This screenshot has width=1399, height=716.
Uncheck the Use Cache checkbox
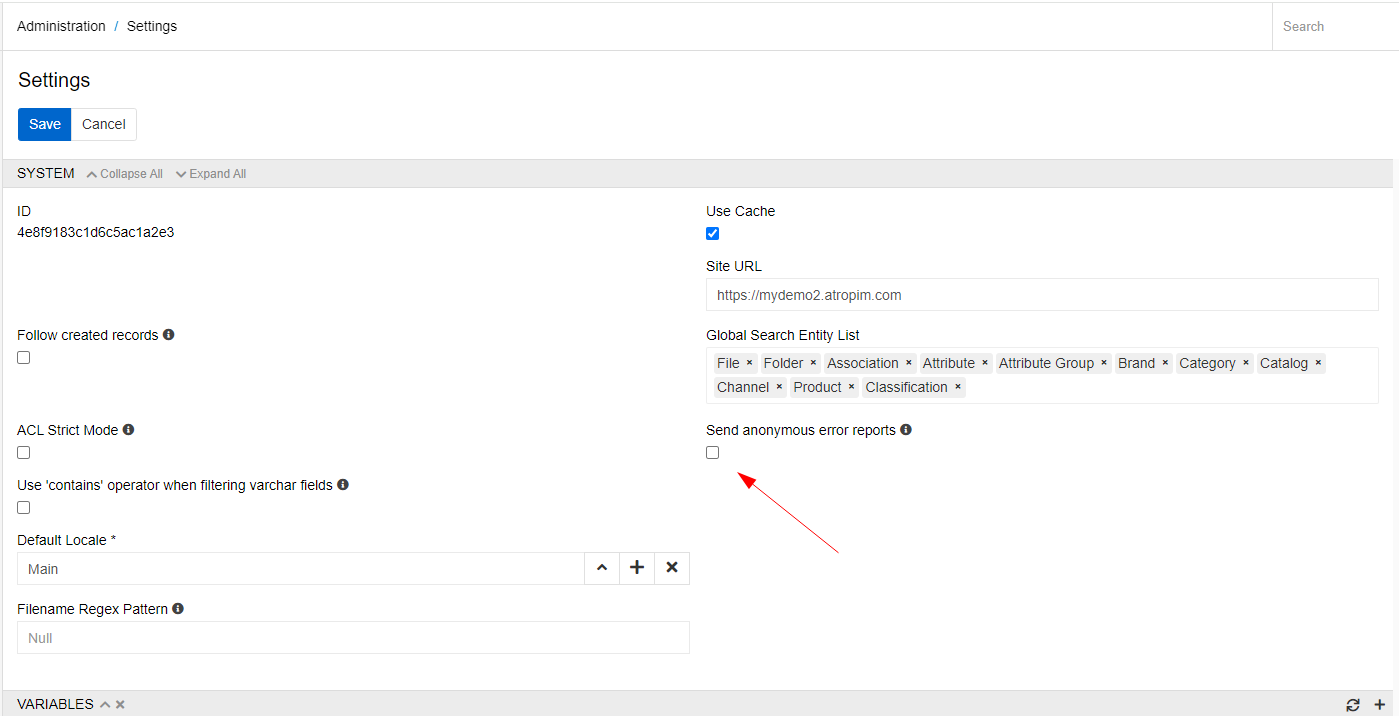pos(713,234)
